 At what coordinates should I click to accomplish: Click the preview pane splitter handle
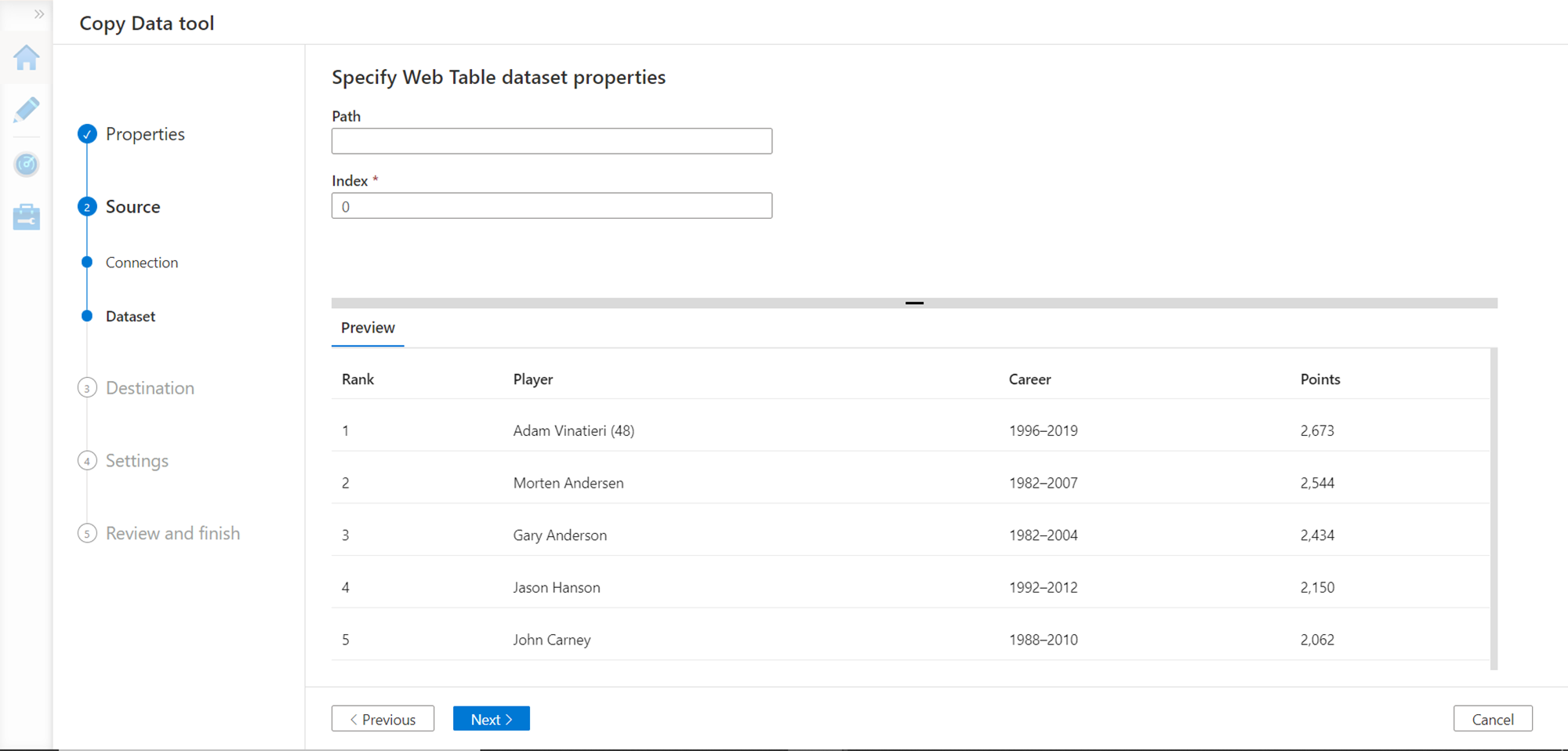point(914,303)
